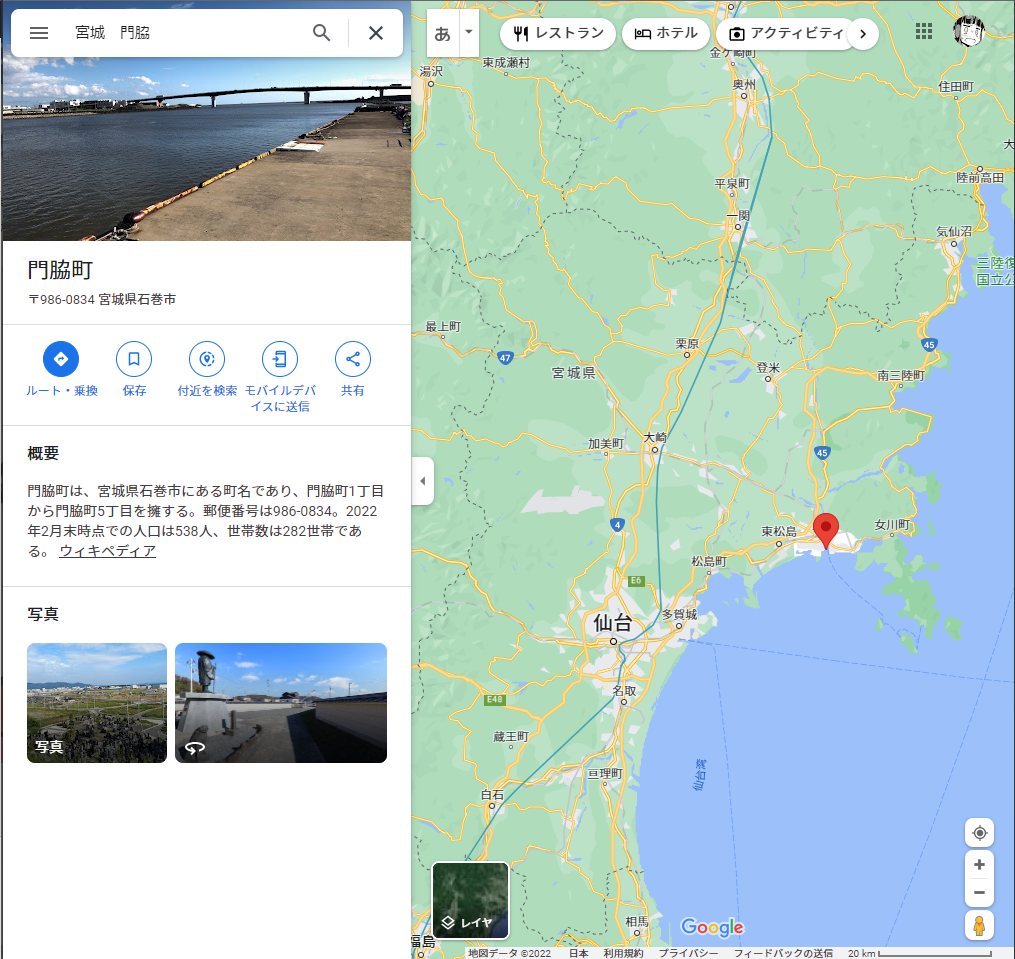The height and width of the screenshot is (959, 1015).
Task: Toggle the レイヤ layers view
Action: tap(471, 900)
